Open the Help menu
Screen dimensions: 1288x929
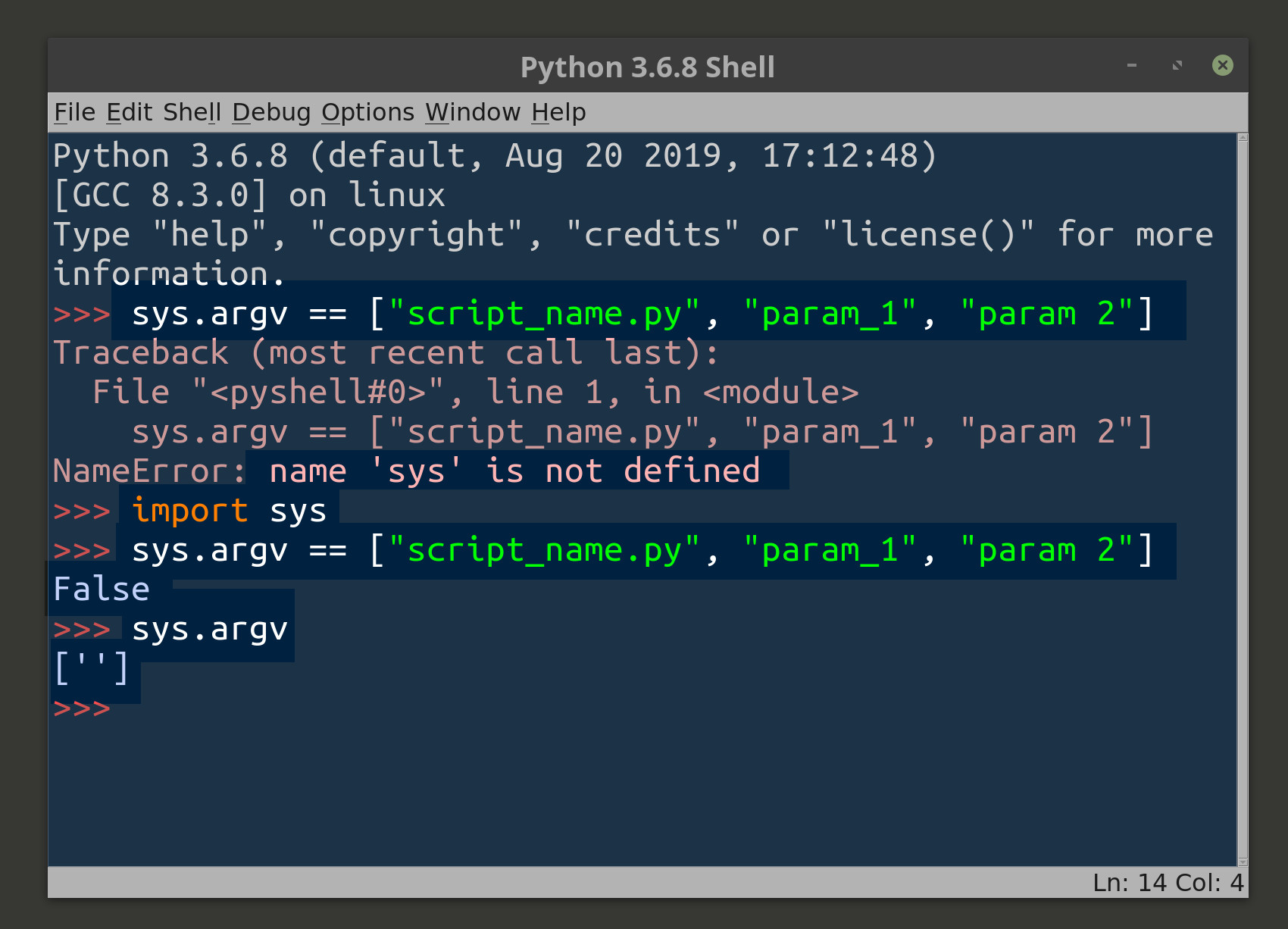point(558,111)
